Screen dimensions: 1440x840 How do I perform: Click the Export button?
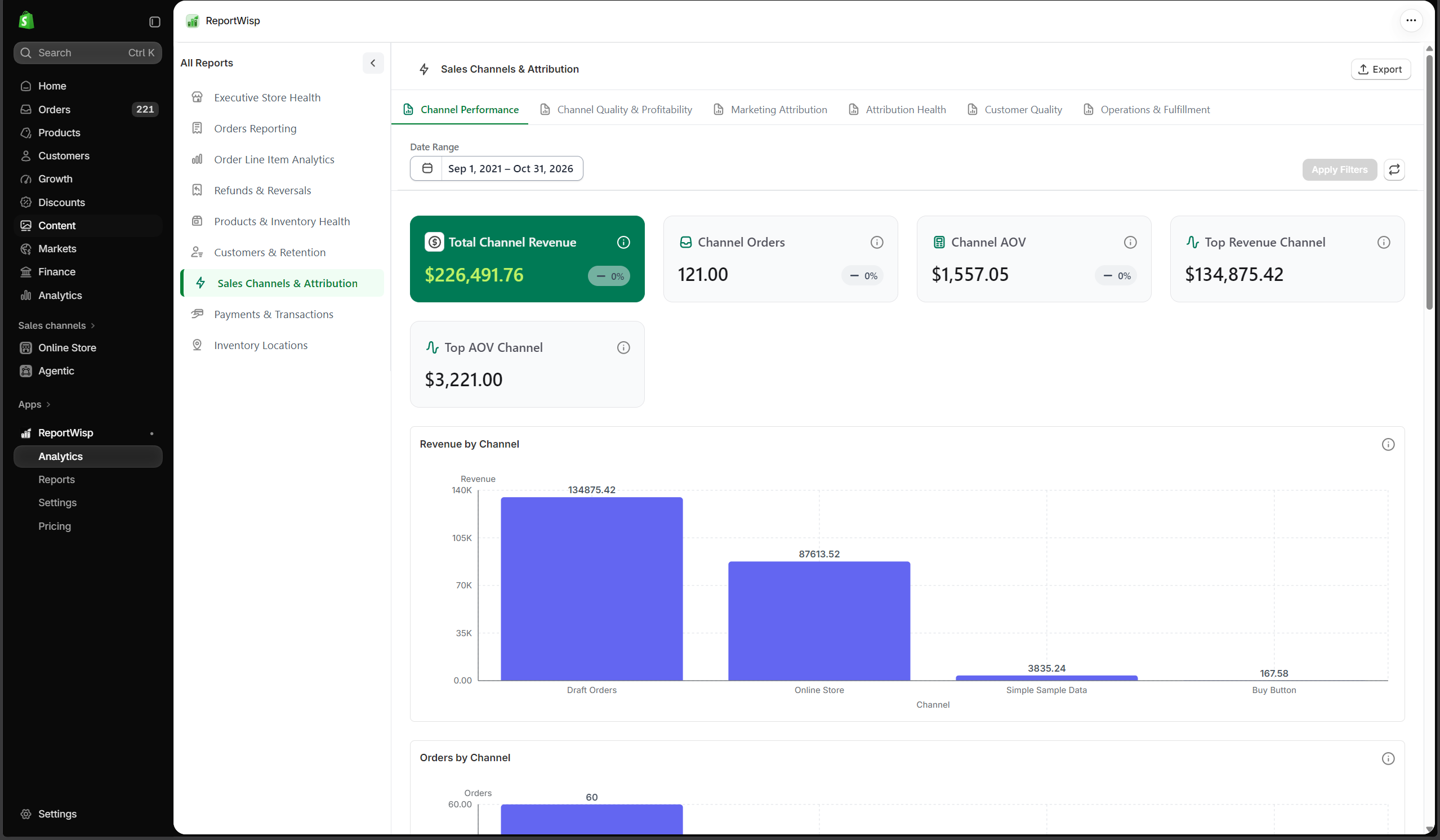click(1380, 69)
